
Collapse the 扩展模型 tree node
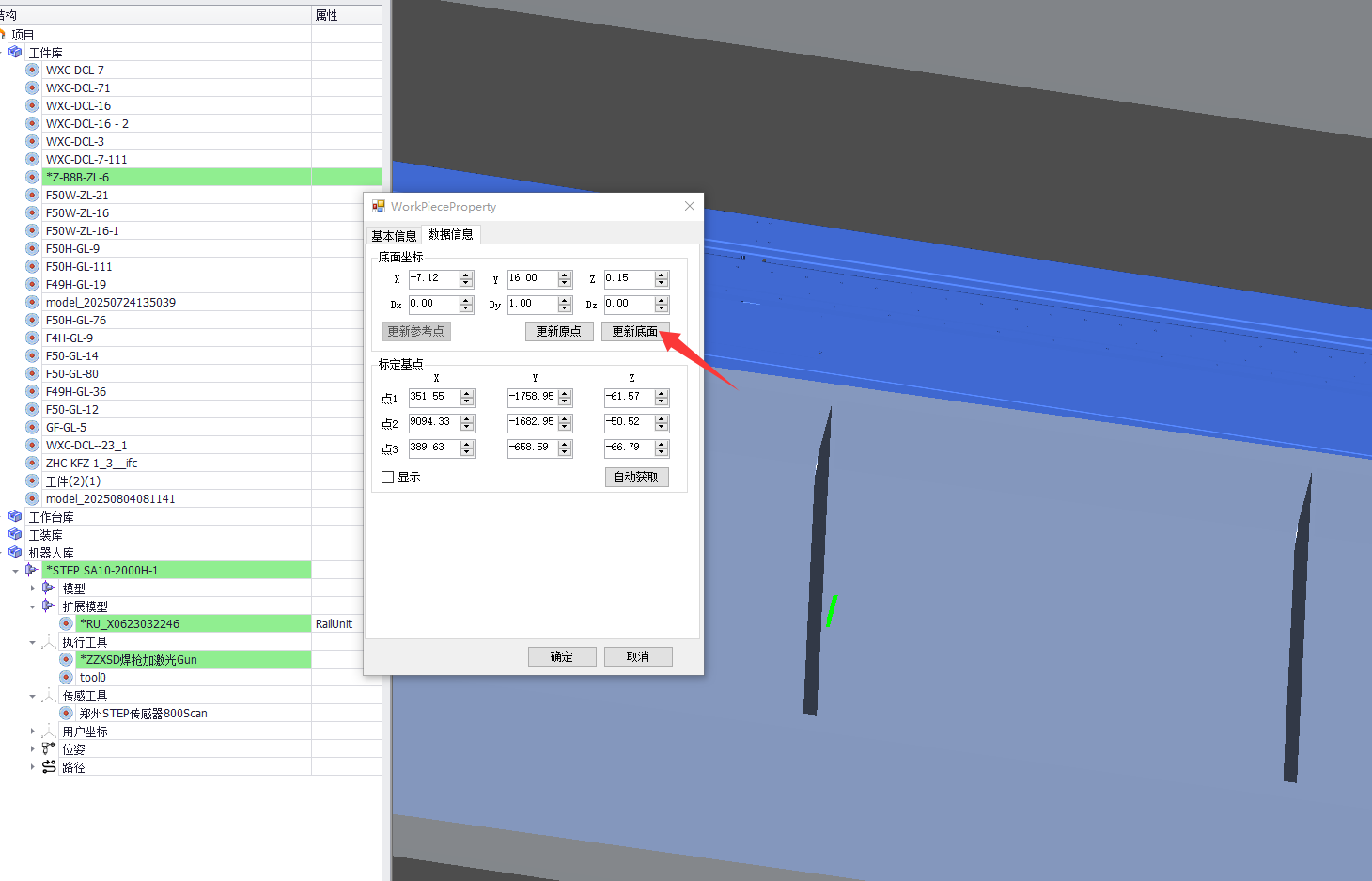pos(33,606)
